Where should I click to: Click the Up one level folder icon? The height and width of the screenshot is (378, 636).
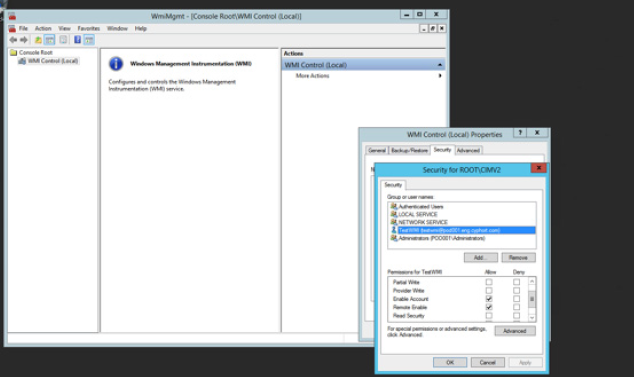click(38, 40)
